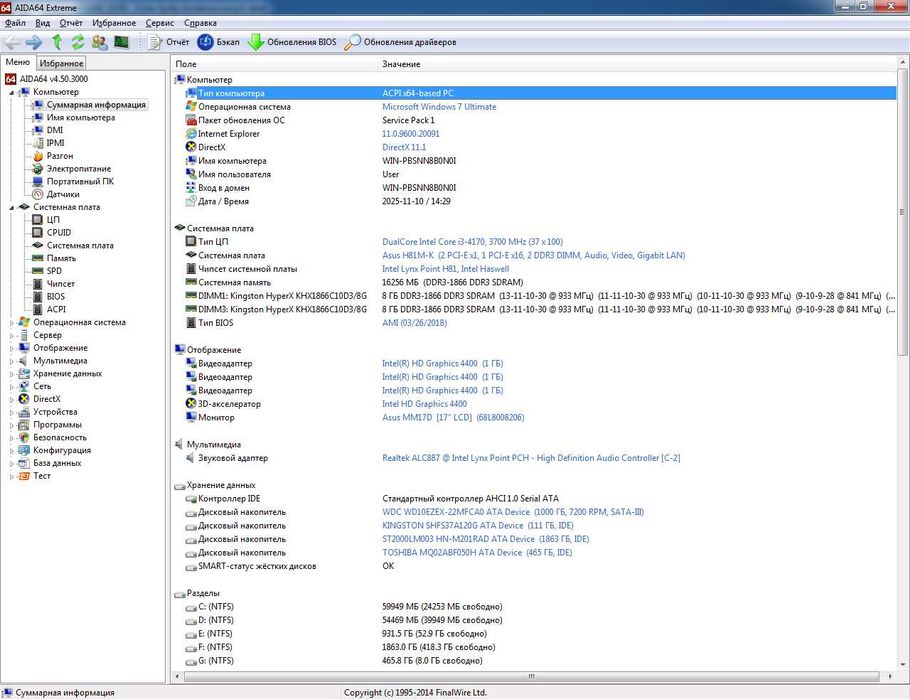Click the Бэкап toolbar button
This screenshot has height=700, width=910.
(x=218, y=42)
